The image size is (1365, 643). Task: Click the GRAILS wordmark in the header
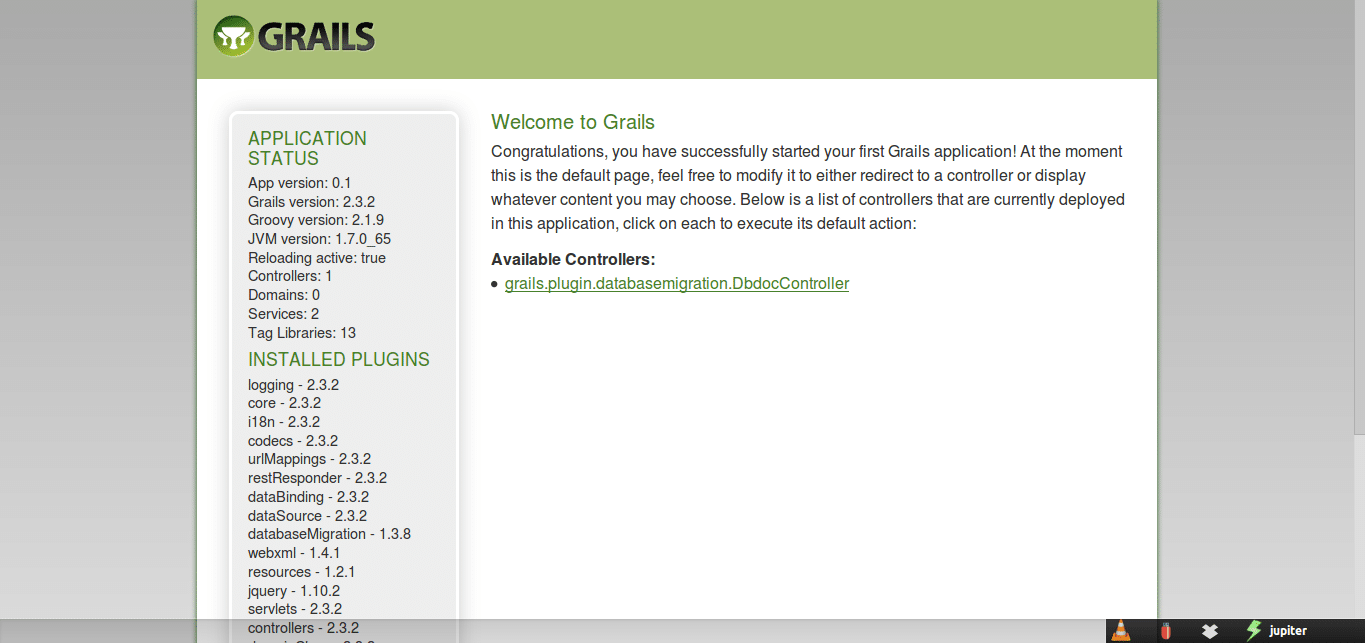[316, 37]
